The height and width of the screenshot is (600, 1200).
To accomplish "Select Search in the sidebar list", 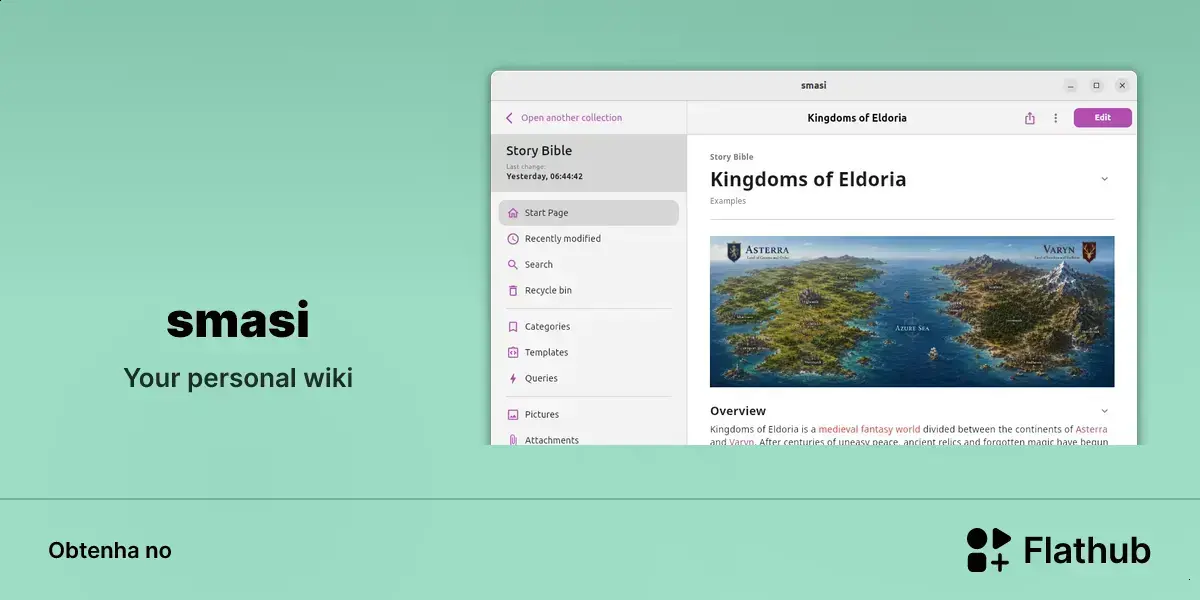I will [x=589, y=265].
